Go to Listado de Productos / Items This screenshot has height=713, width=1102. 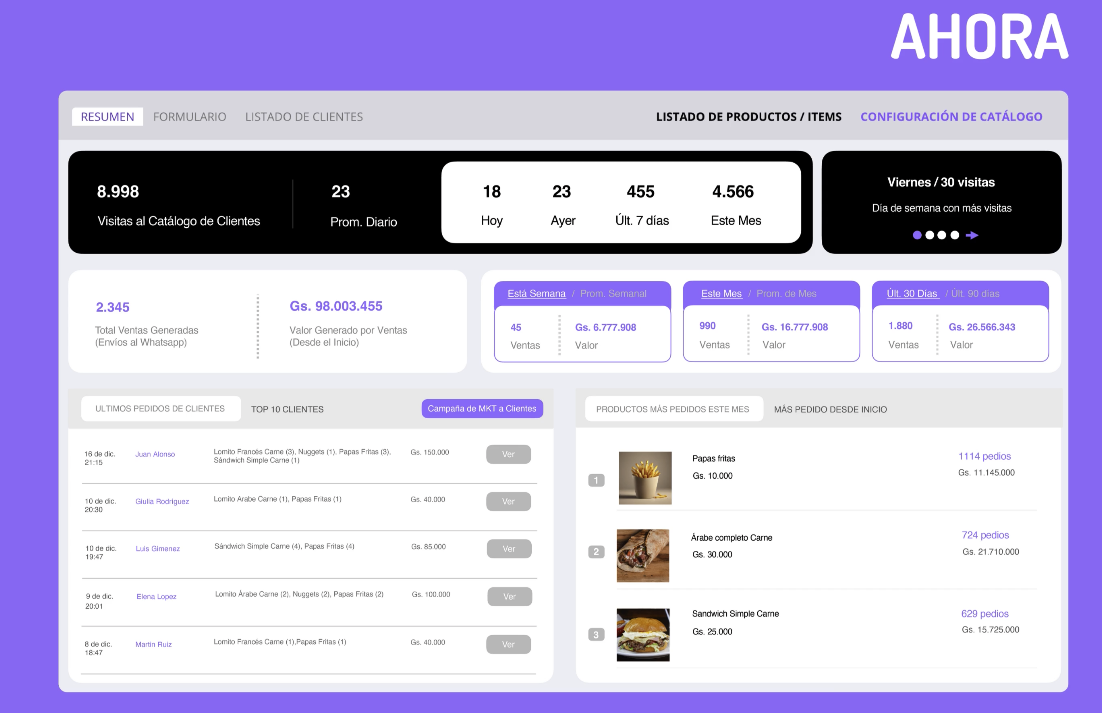(x=748, y=117)
